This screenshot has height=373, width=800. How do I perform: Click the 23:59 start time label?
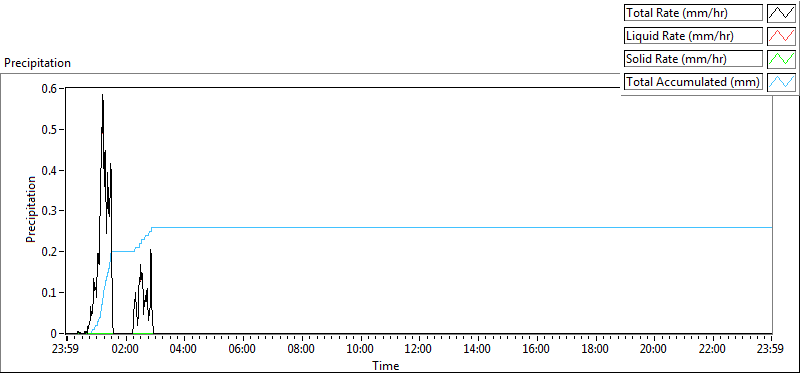(x=67, y=350)
